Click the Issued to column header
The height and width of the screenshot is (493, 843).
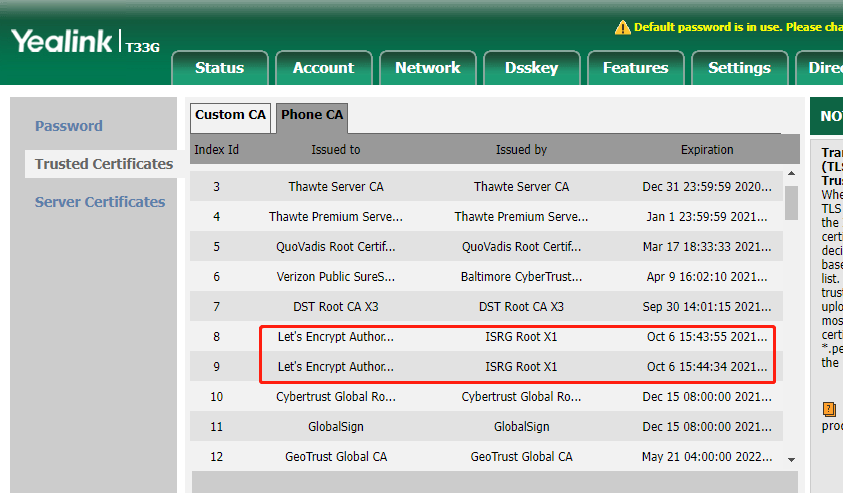[x=335, y=149]
